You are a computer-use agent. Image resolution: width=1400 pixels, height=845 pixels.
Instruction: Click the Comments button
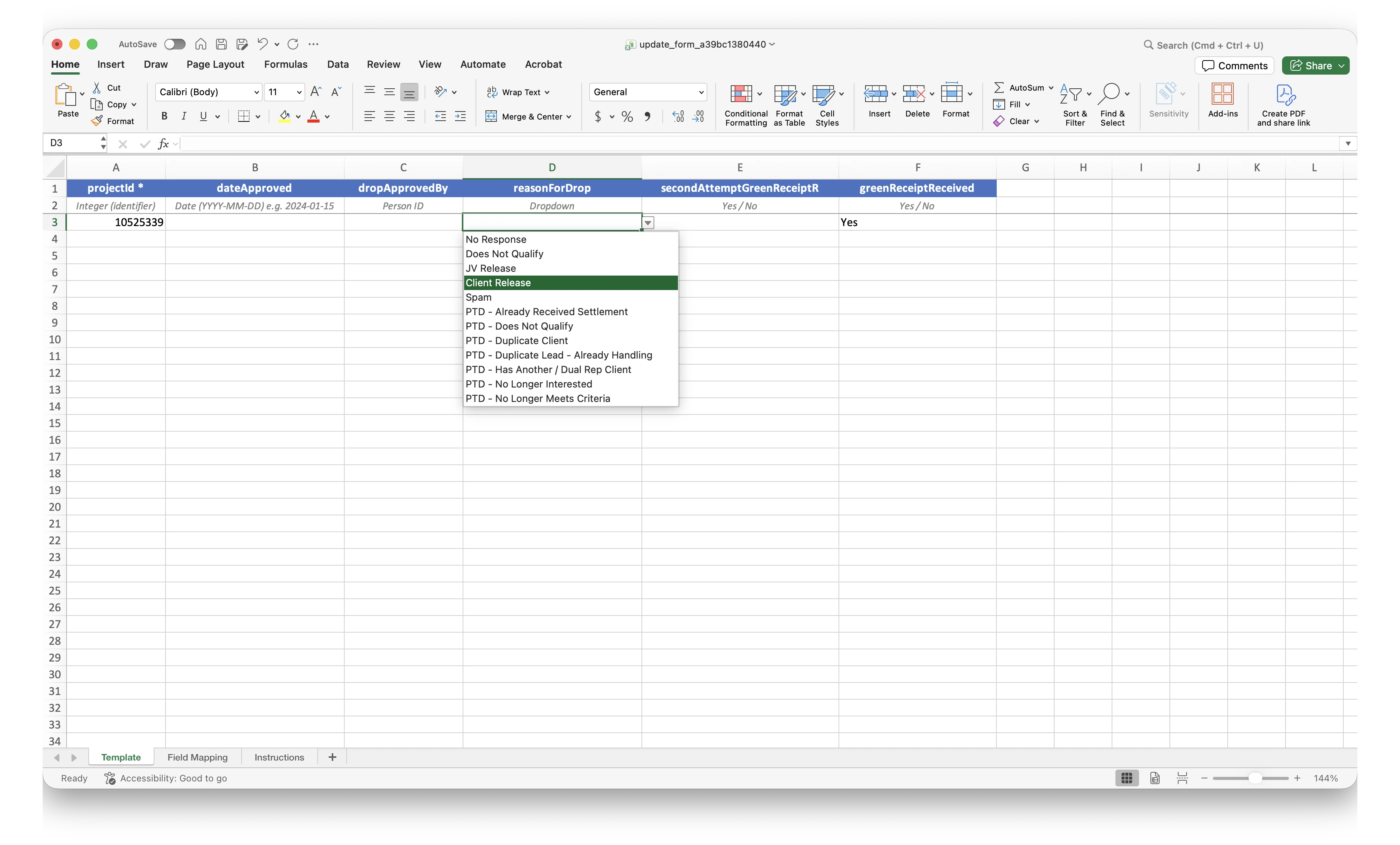click(x=1234, y=65)
